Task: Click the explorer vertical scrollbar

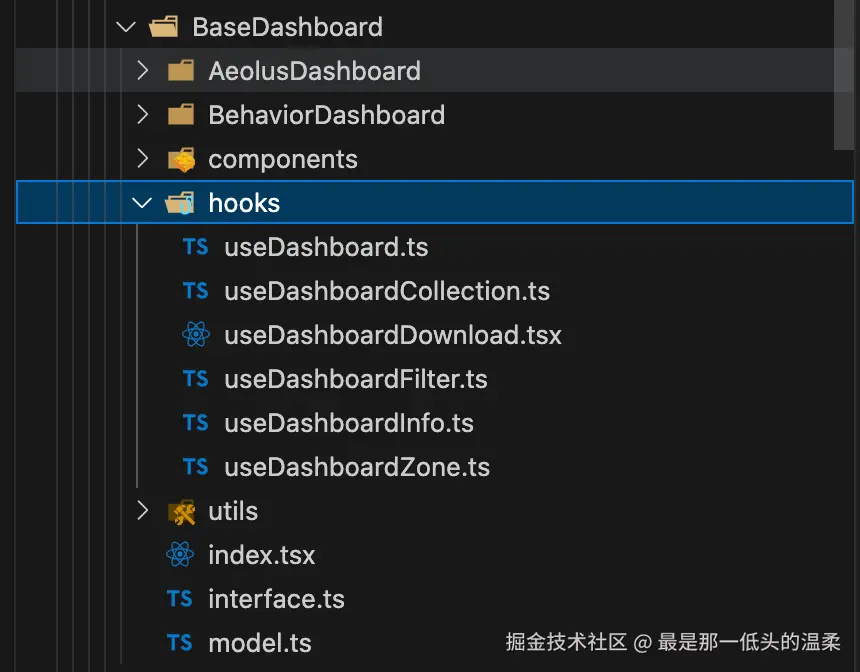Action: coord(844,75)
